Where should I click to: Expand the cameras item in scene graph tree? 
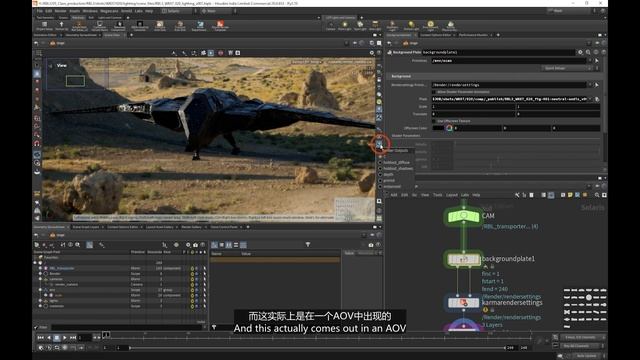40,279
